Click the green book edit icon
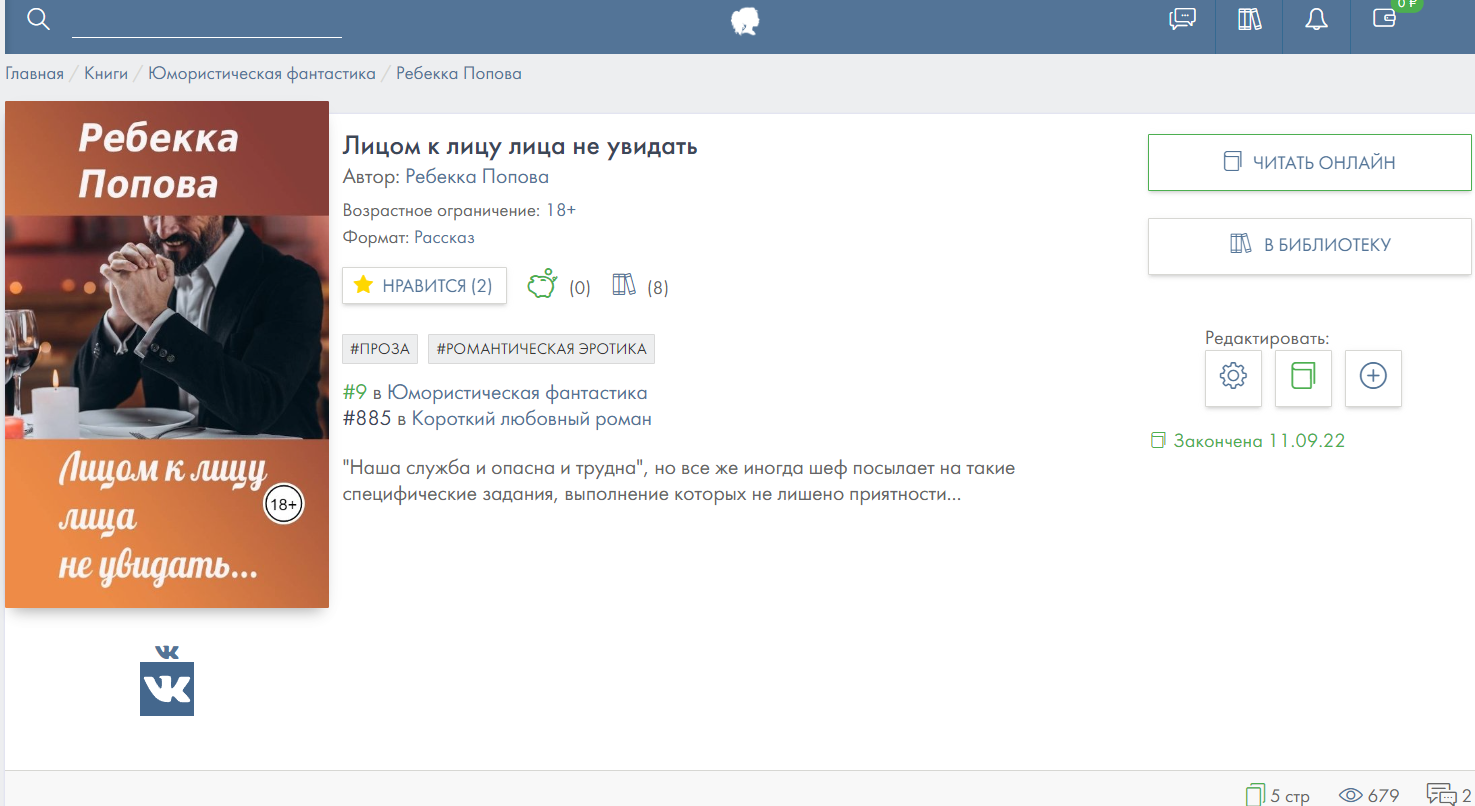 tap(1303, 377)
